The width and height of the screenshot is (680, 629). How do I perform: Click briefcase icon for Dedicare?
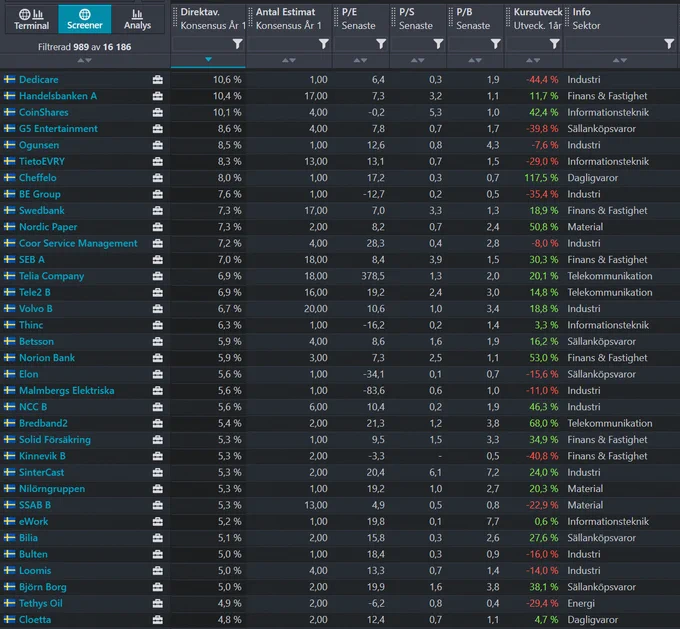click(x=158, y=79)
